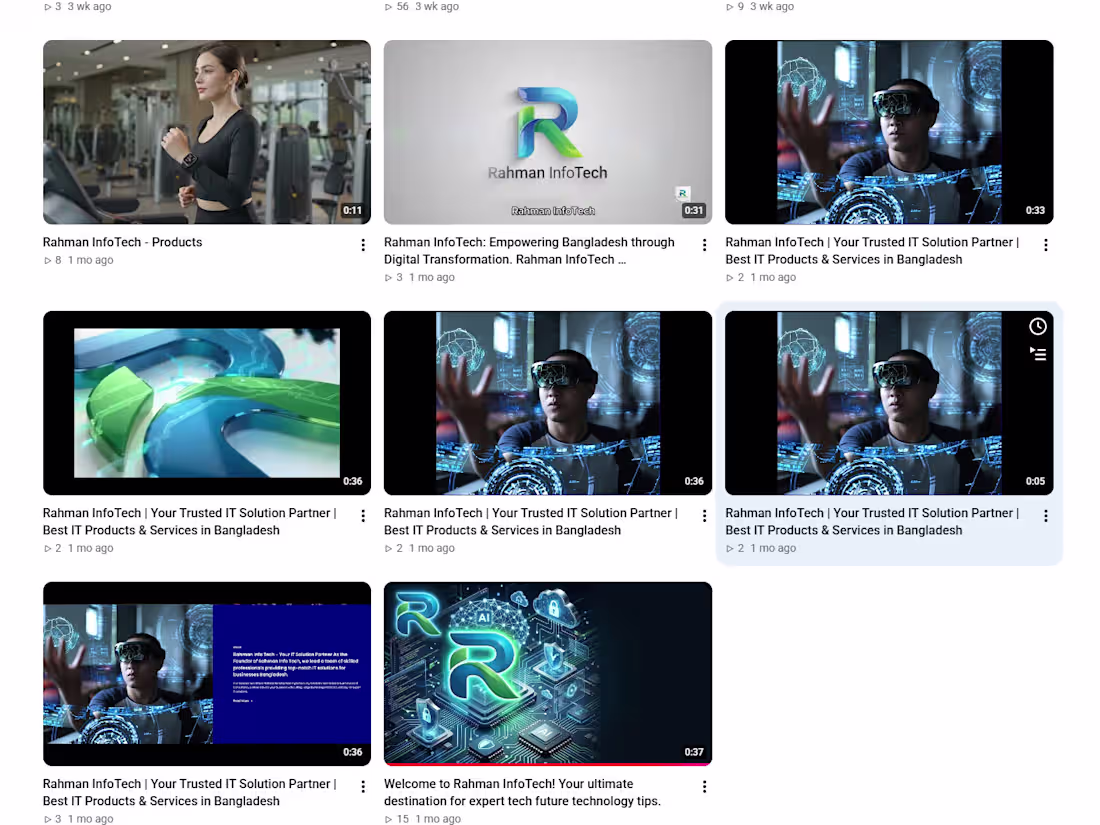Open options menu for Rahman InfoTech - Products video
This screenshot has height=825, width=1100.
pyautogui.click(x=363, y=245)
